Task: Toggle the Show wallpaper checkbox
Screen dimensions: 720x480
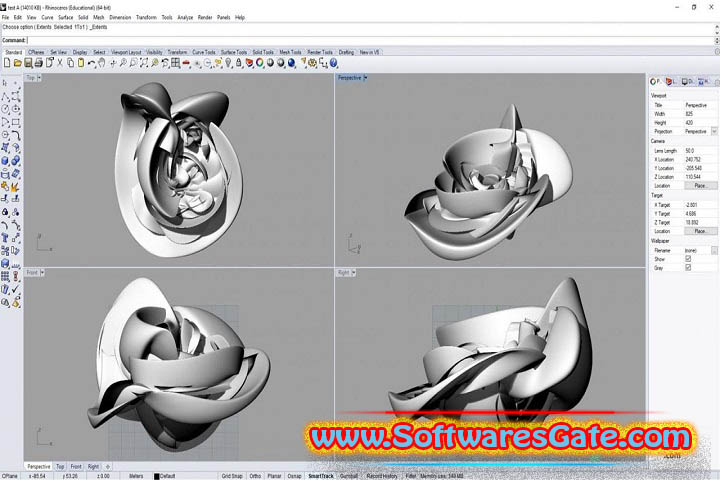Action: (x=688, y=259)
